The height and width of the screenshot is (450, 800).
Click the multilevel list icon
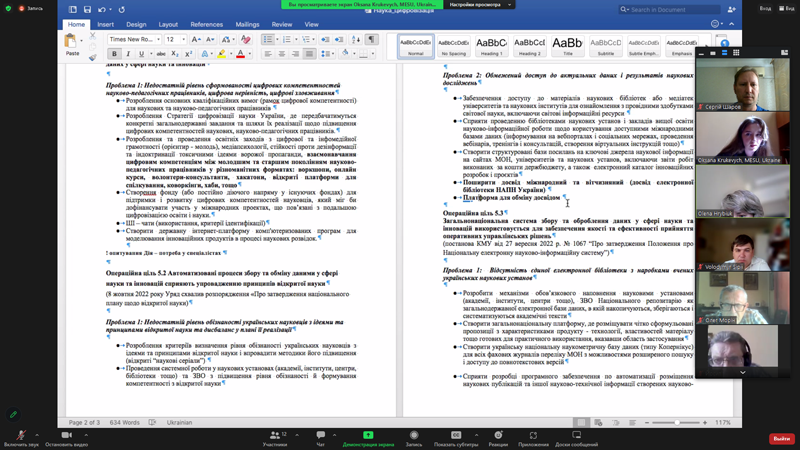click(306, 39)
